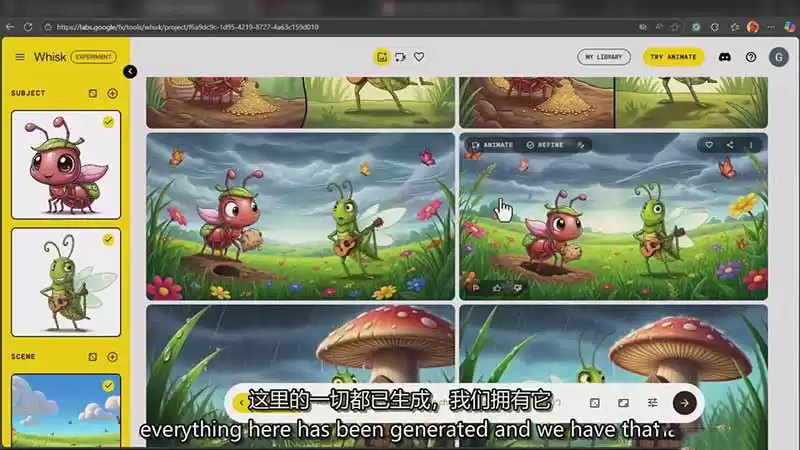800x450 pixels.
Task: Favorite the hovered image with heart icon
Action: click(709, 145)
